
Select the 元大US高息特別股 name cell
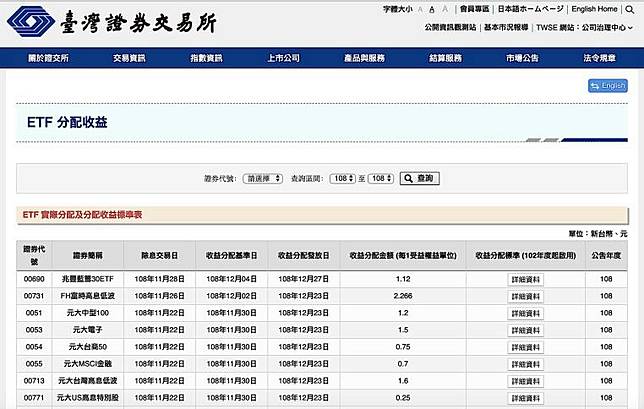tap(88, 398)
